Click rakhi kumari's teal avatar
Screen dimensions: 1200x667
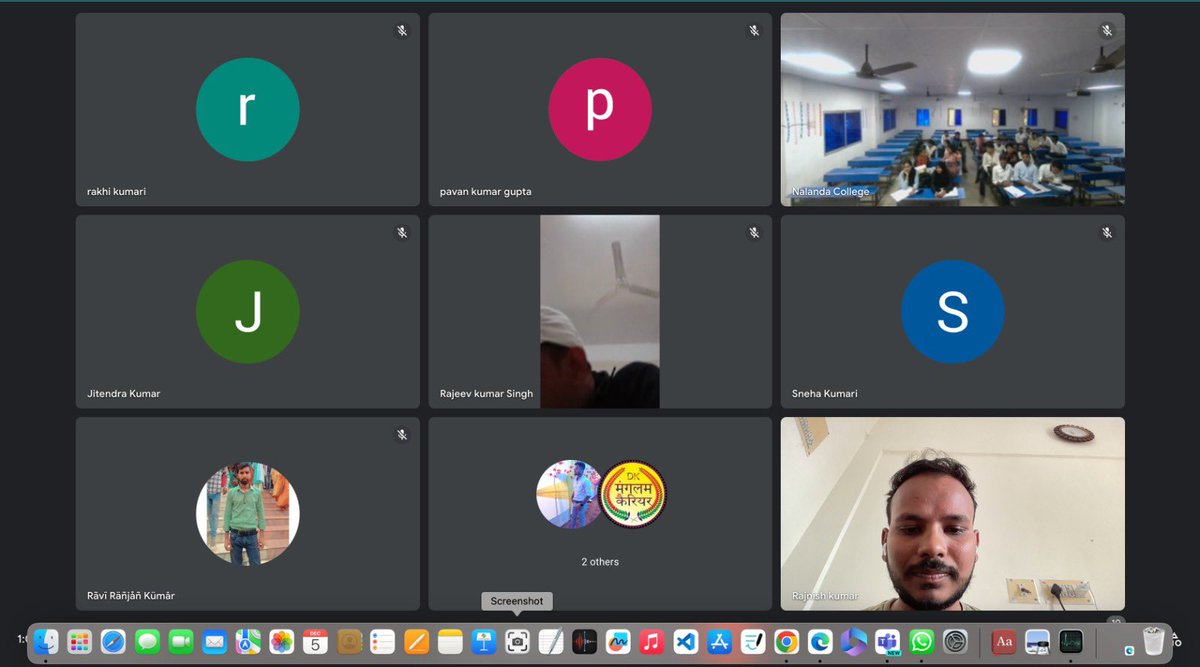coord(248,109)
